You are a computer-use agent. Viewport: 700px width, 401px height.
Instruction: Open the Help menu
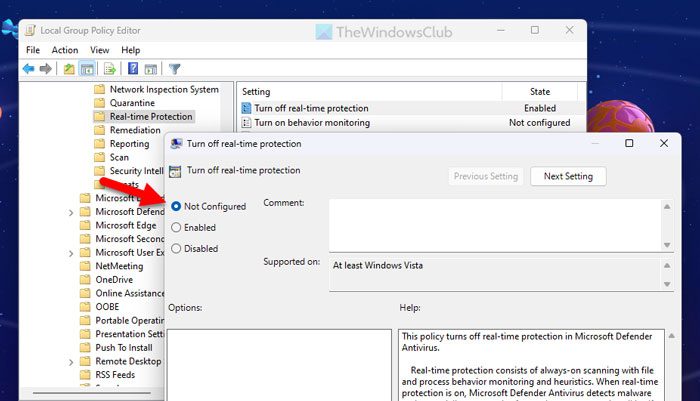(x=130, y=50)
